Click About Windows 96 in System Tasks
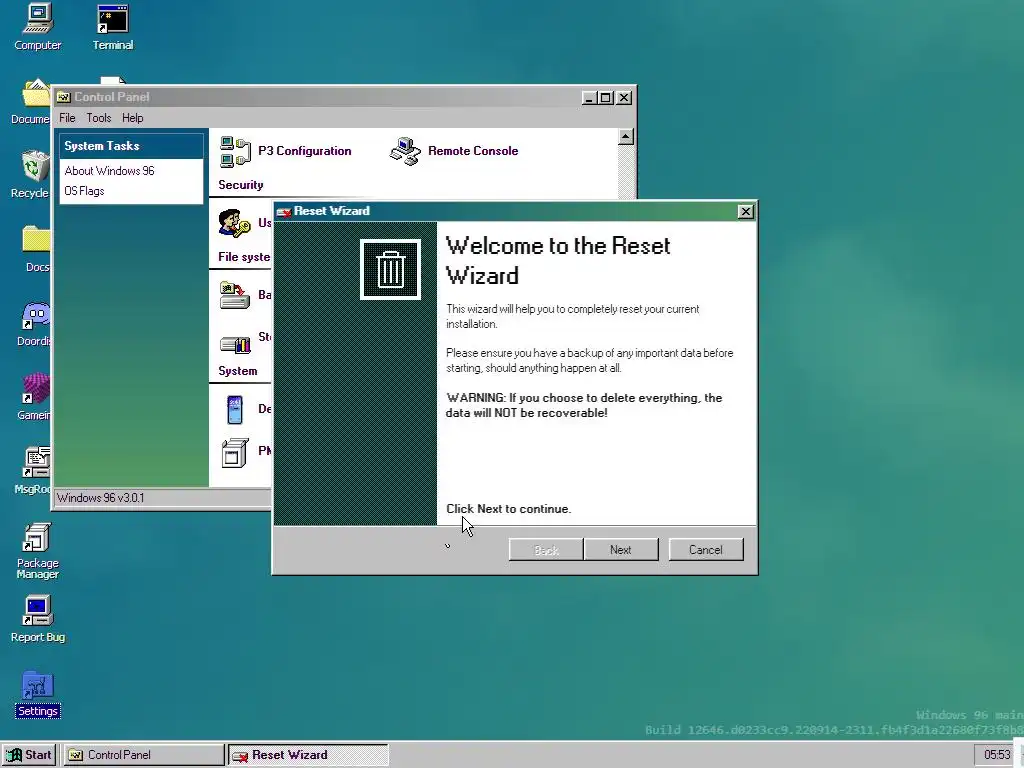 point(110,171)
